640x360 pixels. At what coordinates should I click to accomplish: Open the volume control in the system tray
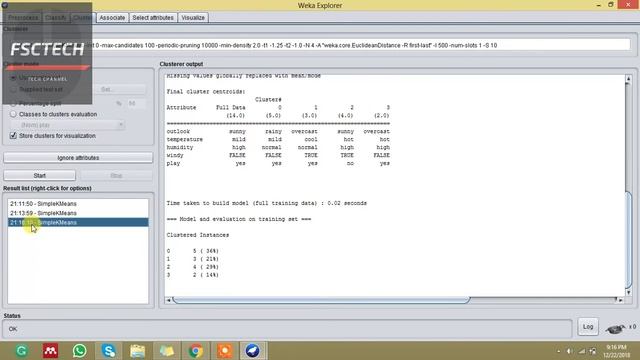pyautogui.click(x=569, y=351)
